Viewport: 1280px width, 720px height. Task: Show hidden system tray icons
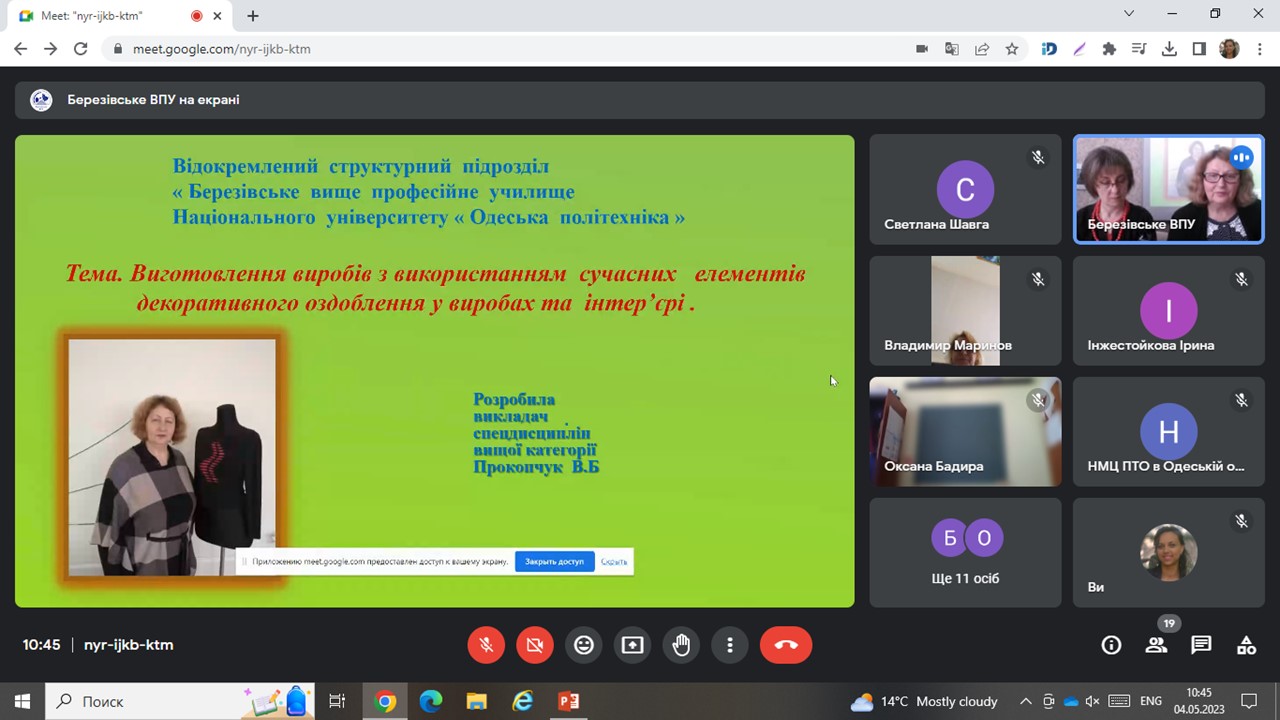1025,701
